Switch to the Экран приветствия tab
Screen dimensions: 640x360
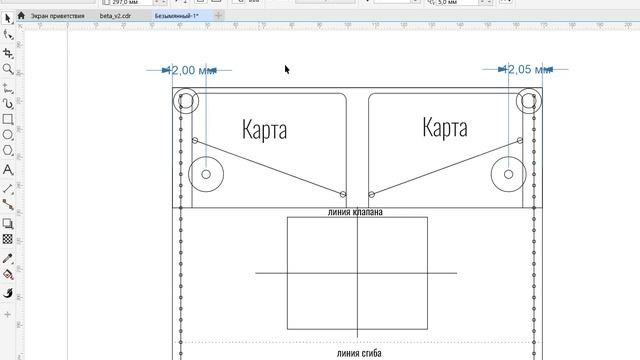[58, 16]
